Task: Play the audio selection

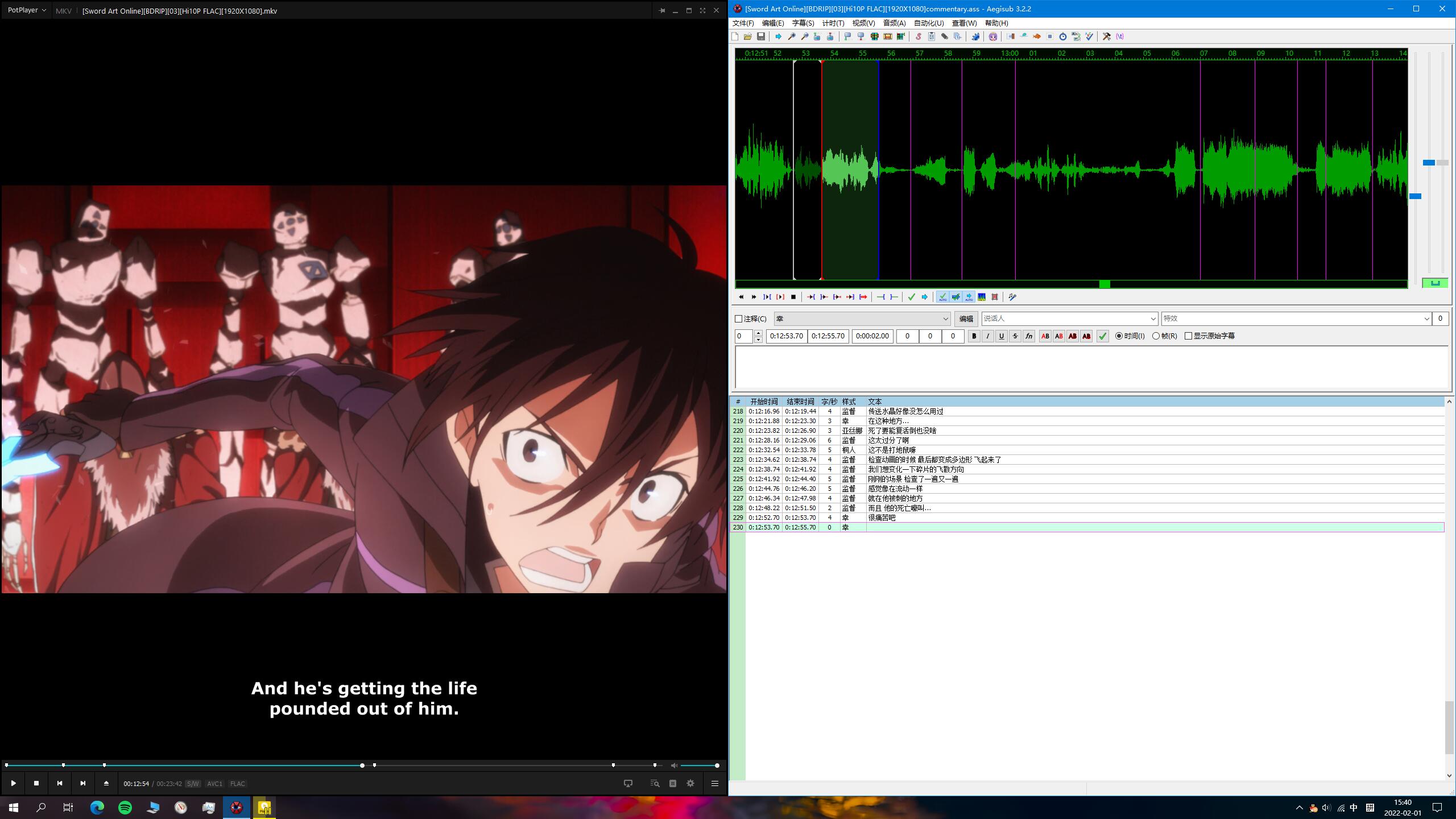Action: coord(767,297)
